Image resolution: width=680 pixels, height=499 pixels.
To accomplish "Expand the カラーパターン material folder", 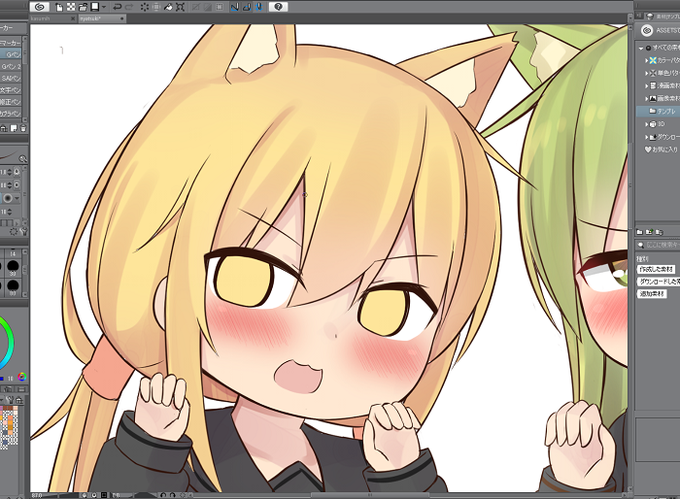I will tap(646, 61).
